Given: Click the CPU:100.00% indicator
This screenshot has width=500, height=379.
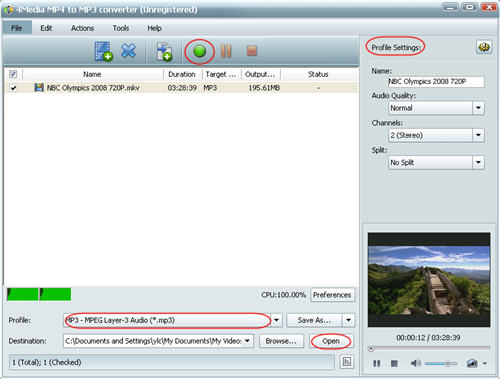Looking at the screenshot, I should pyautogui.click(x=283, y=295).
